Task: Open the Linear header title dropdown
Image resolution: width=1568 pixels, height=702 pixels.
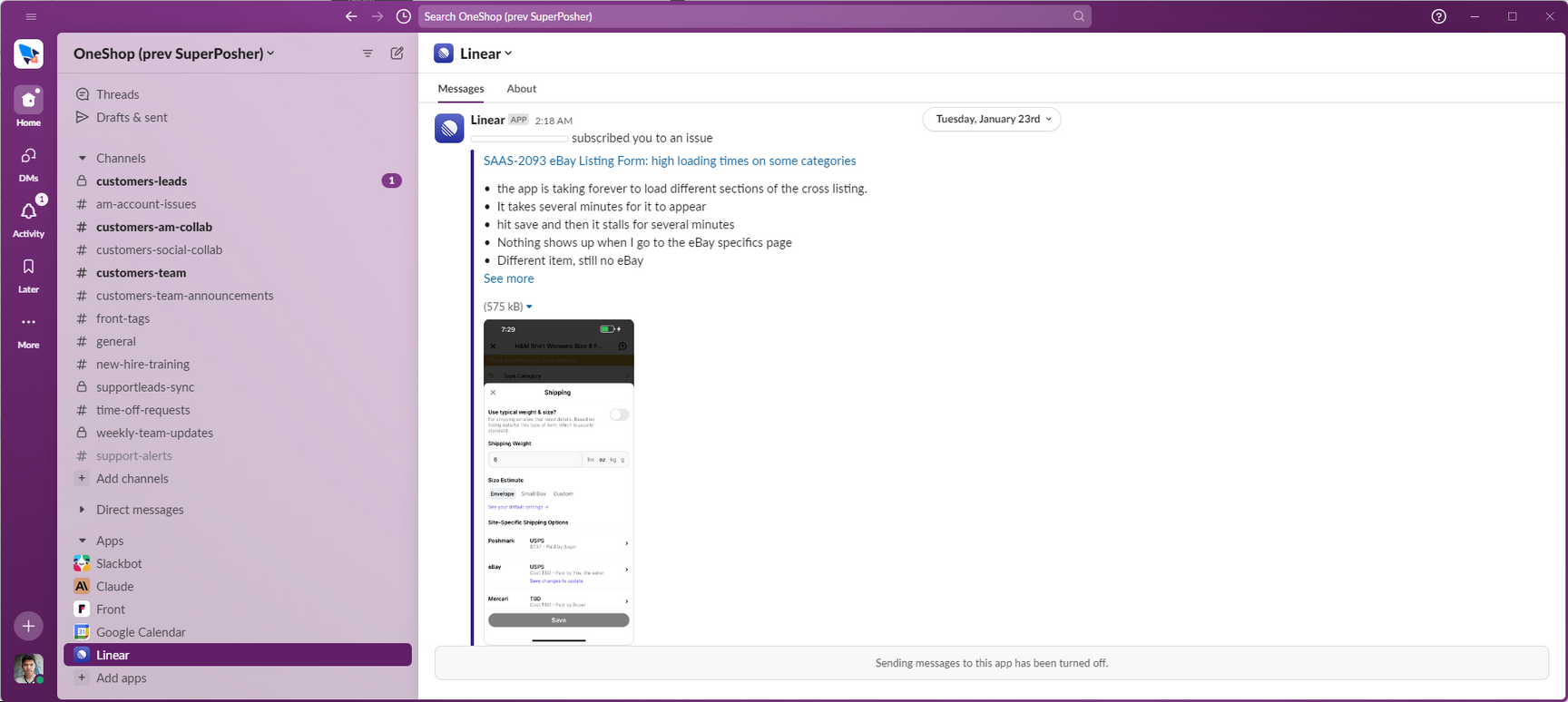Action: pos(486,54)
